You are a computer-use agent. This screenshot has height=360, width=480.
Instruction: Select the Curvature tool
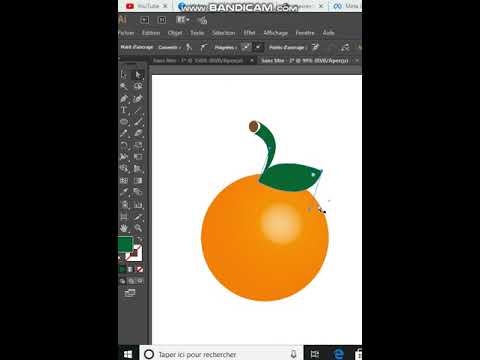138,98
